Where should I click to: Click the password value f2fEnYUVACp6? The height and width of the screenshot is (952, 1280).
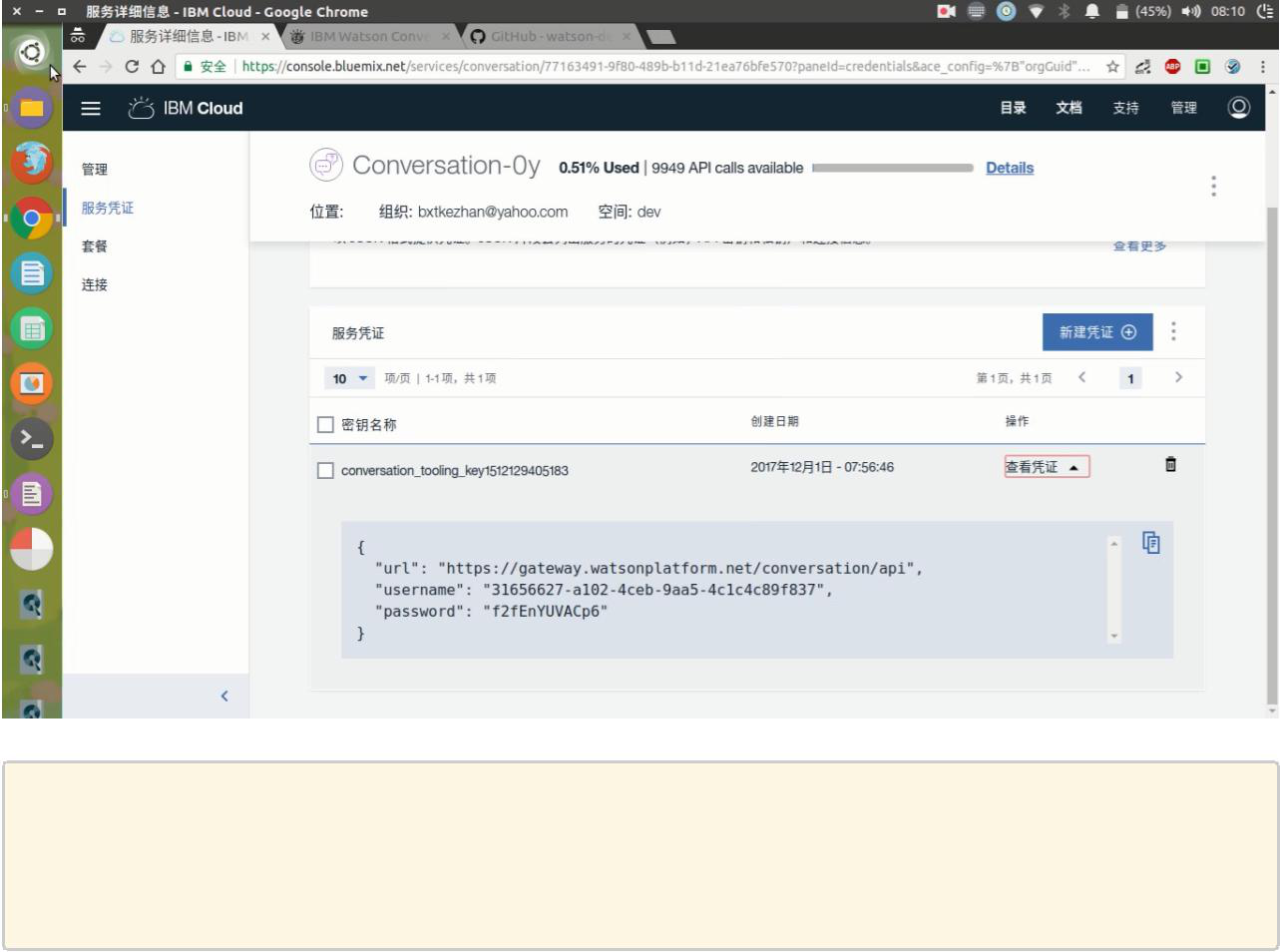[546, 611]
